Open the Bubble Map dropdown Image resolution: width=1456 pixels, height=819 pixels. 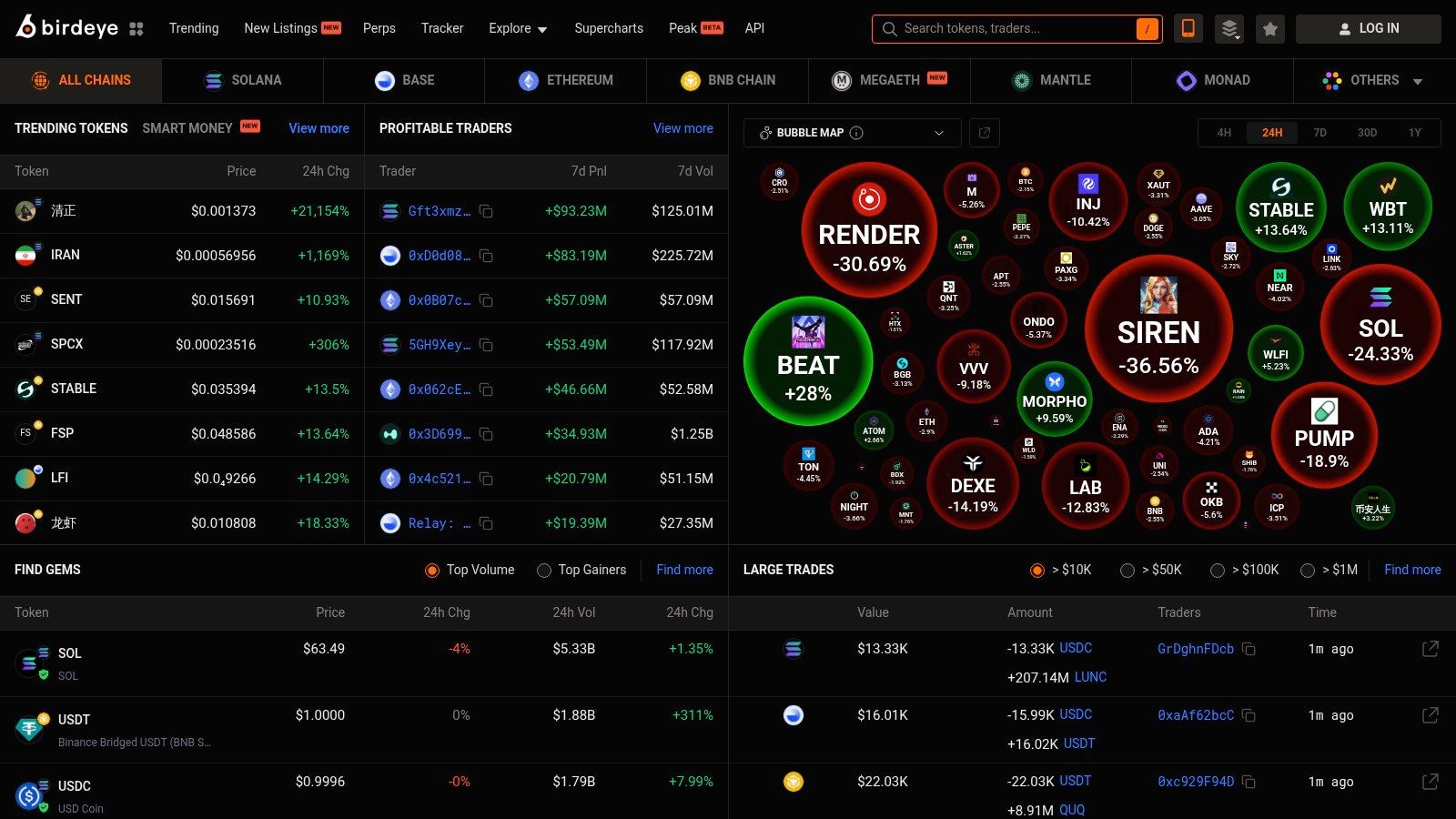pyautogui.click(x=852, y=133)
